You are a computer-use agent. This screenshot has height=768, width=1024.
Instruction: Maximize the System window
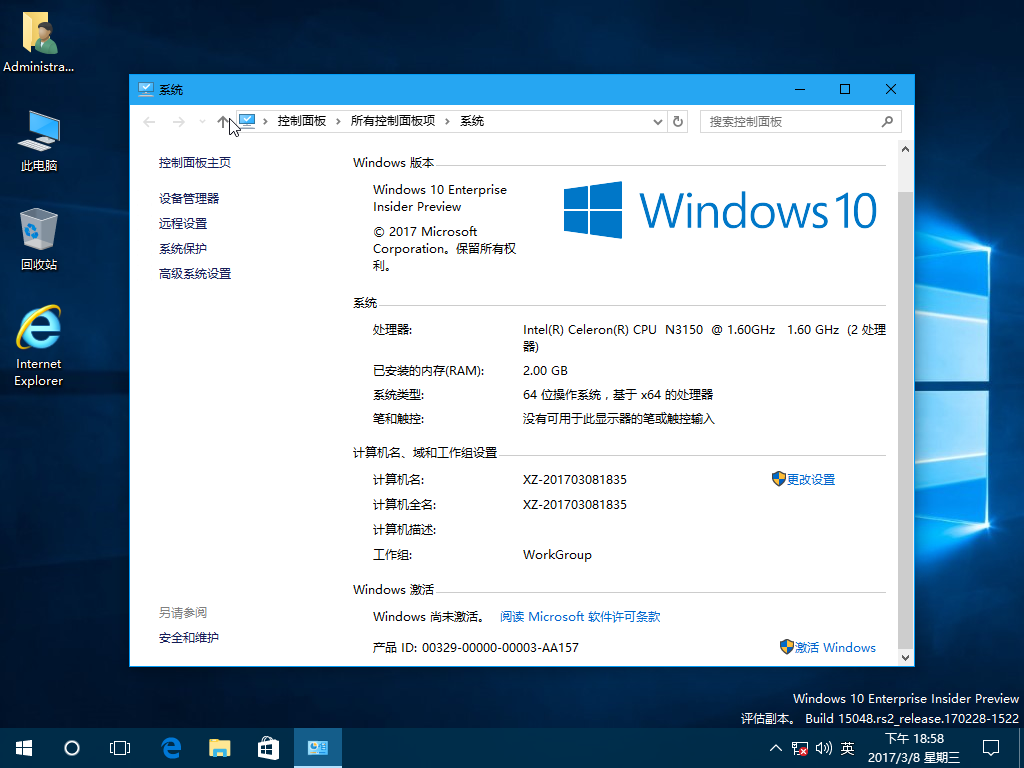844,89
